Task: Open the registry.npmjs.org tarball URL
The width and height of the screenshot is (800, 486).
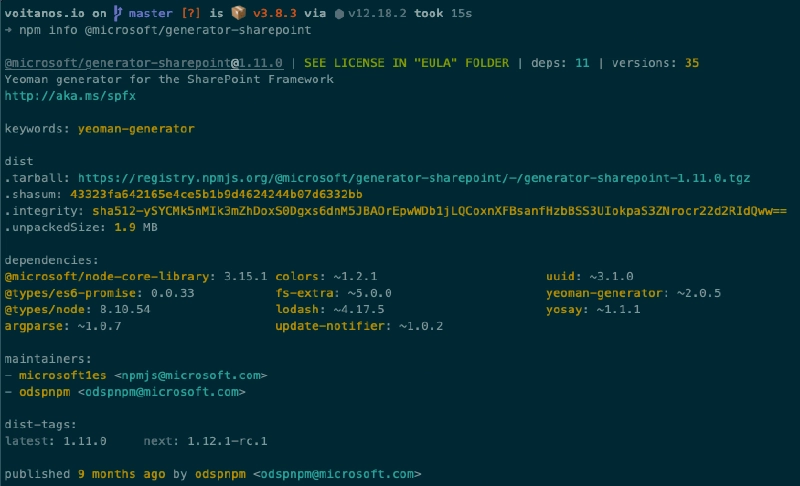Action: click(x=414, y=178)
